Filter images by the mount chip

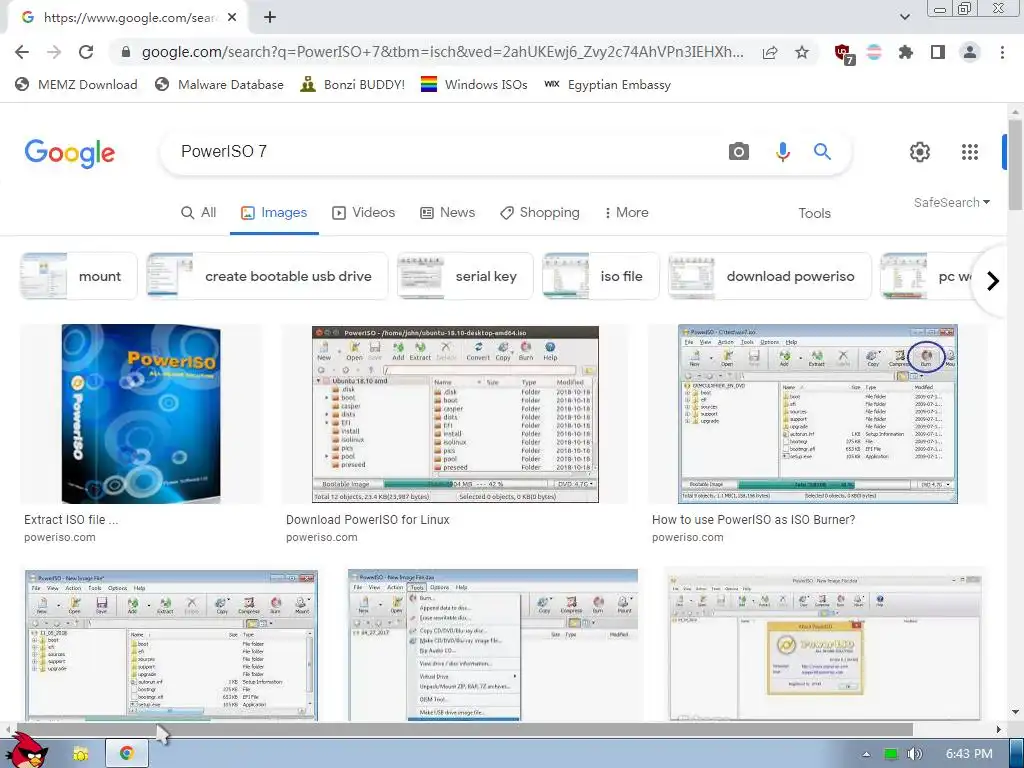click(x=78, y=276)
